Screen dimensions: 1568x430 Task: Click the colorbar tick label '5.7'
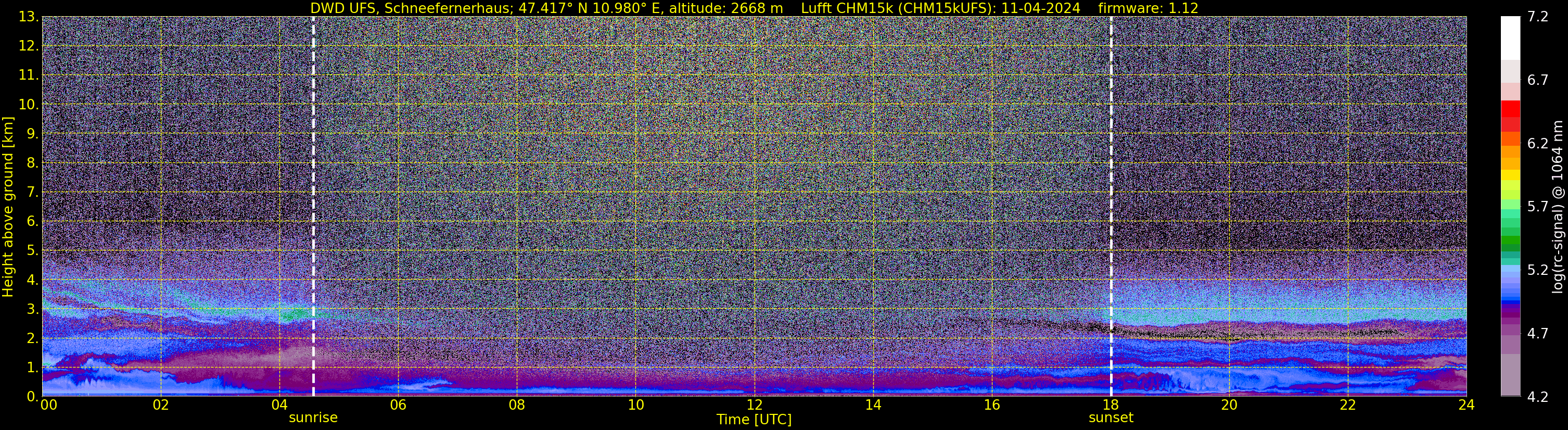[x=1538, y=207]
